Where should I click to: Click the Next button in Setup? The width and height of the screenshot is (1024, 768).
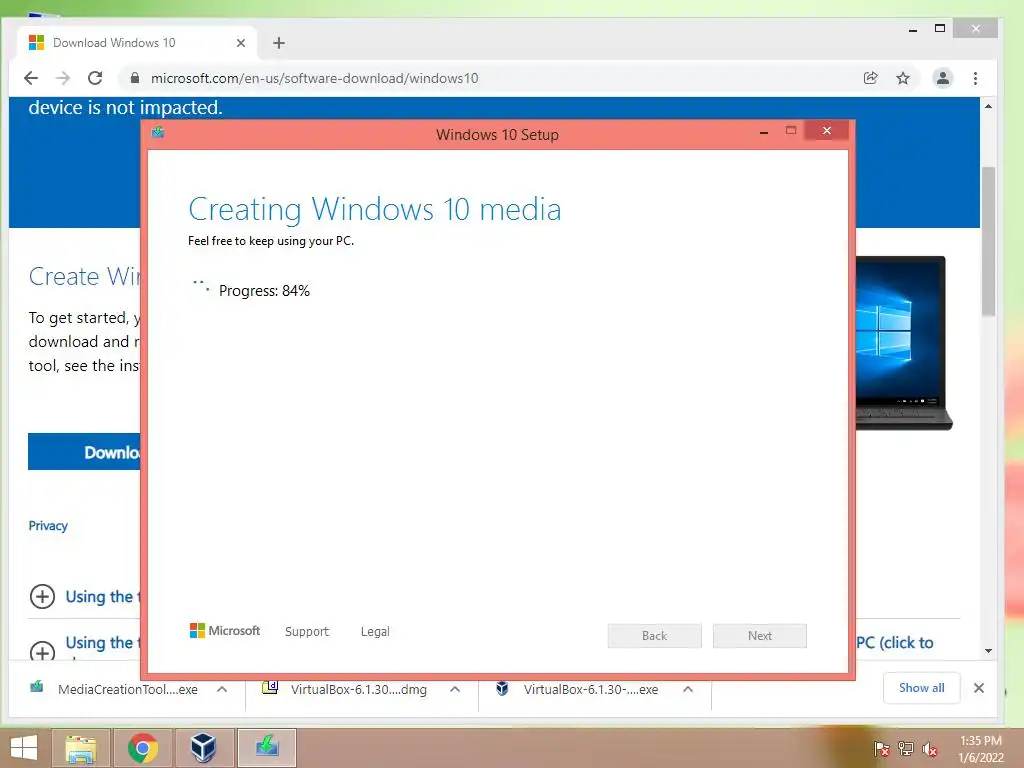pos(760,636)
